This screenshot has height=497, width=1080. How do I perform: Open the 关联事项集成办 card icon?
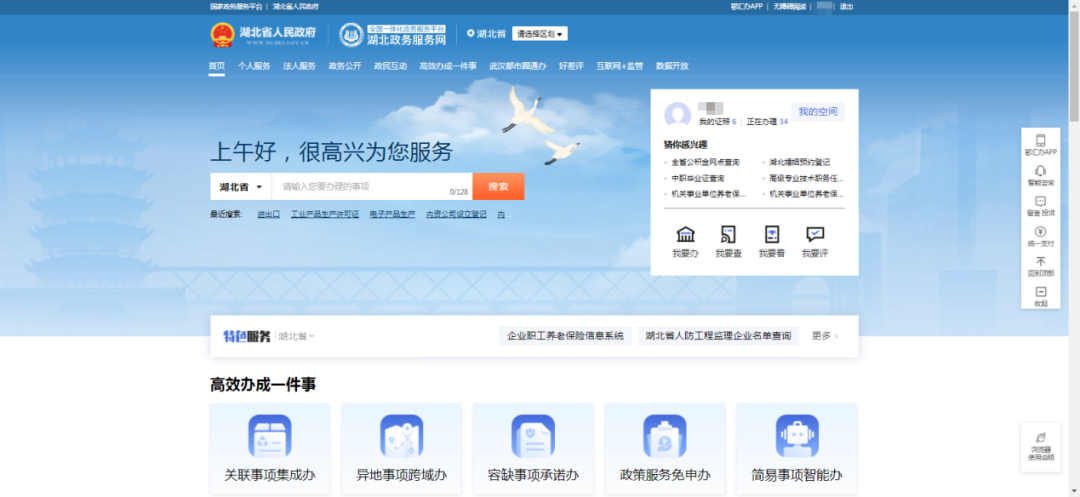[270, 436]
